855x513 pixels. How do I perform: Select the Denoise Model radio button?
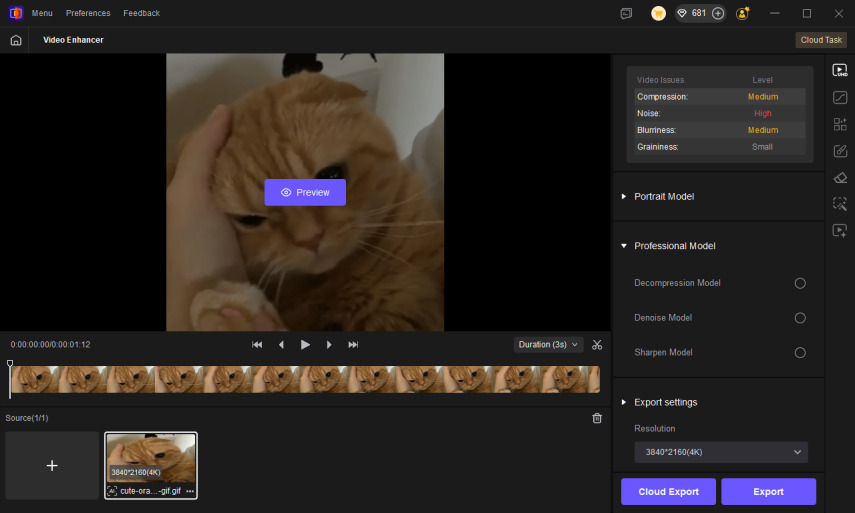pos(800,318)
